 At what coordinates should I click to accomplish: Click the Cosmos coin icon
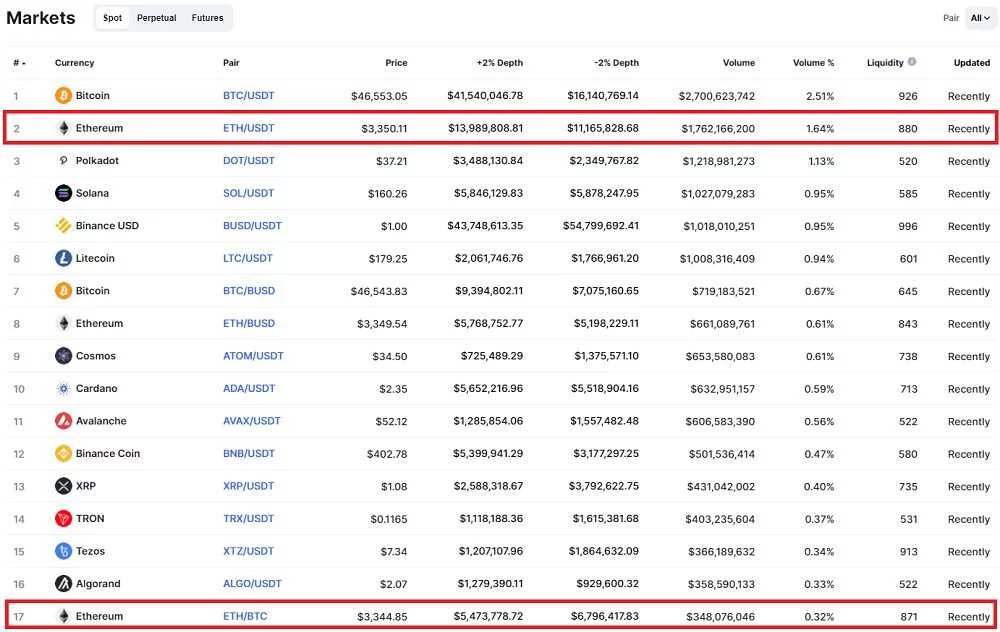64,356
